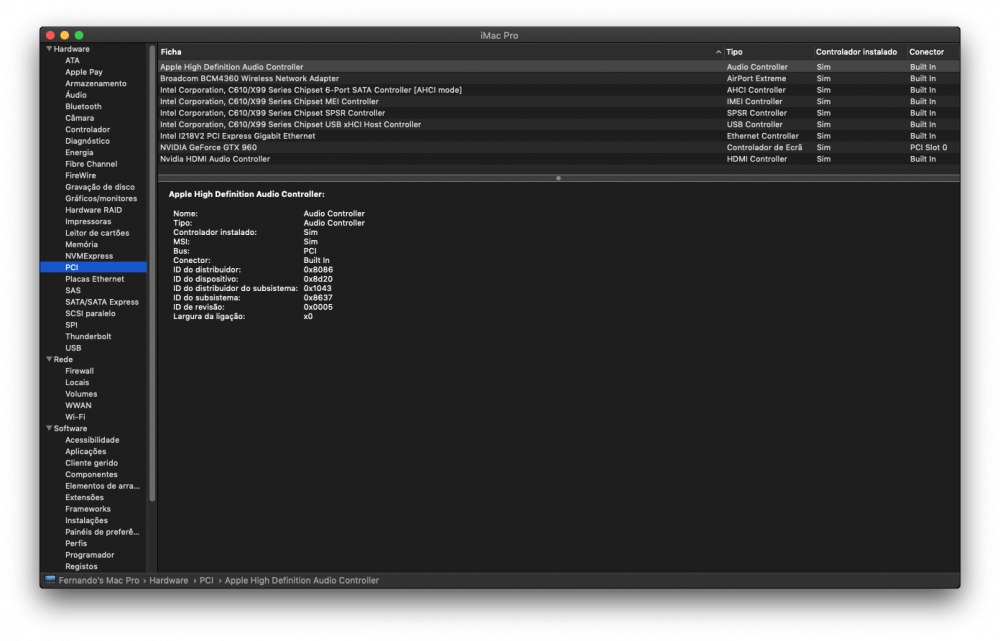Click the Ficha sort direction arrow
This screenshot has width=1000, height=641.
(x=718, y=52)
